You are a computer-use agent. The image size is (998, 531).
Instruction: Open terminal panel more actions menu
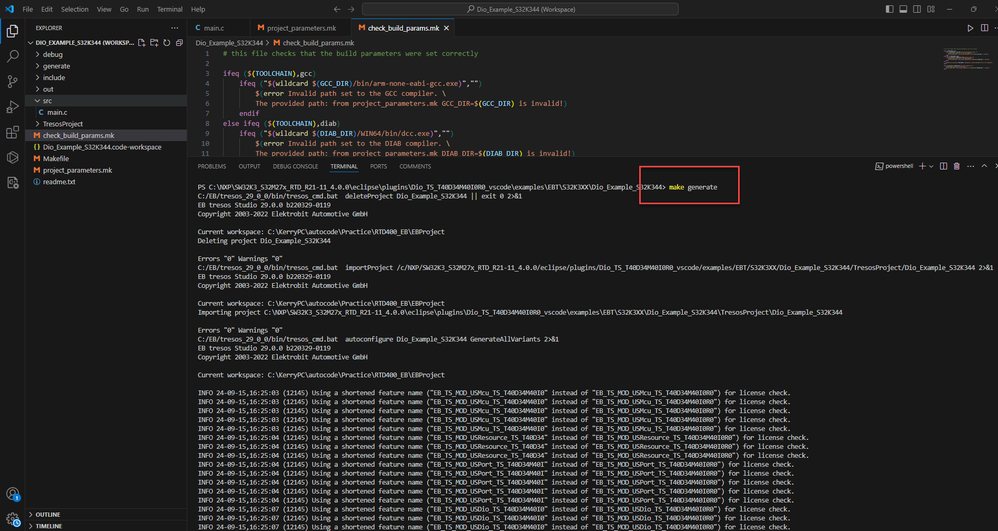[969, 166]
